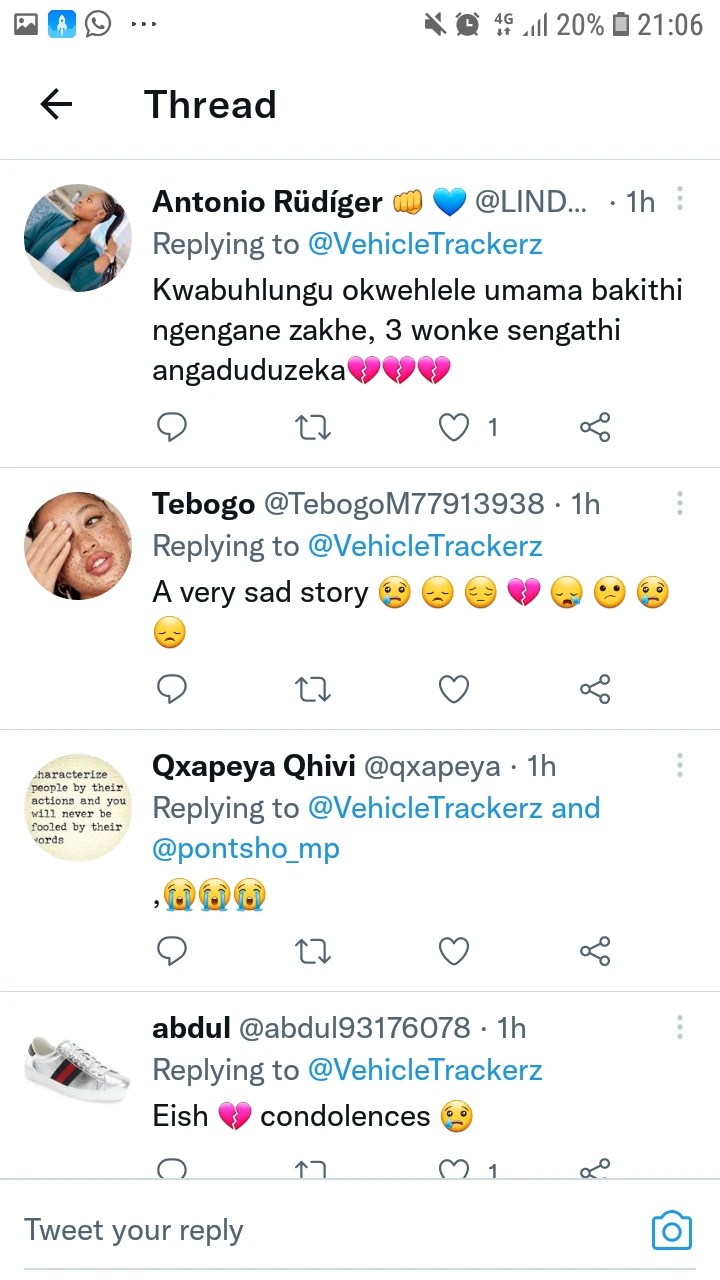Open more options menu on Tebogo's tweet
This screenshot has height=1280, width=720.
(680, 502)
